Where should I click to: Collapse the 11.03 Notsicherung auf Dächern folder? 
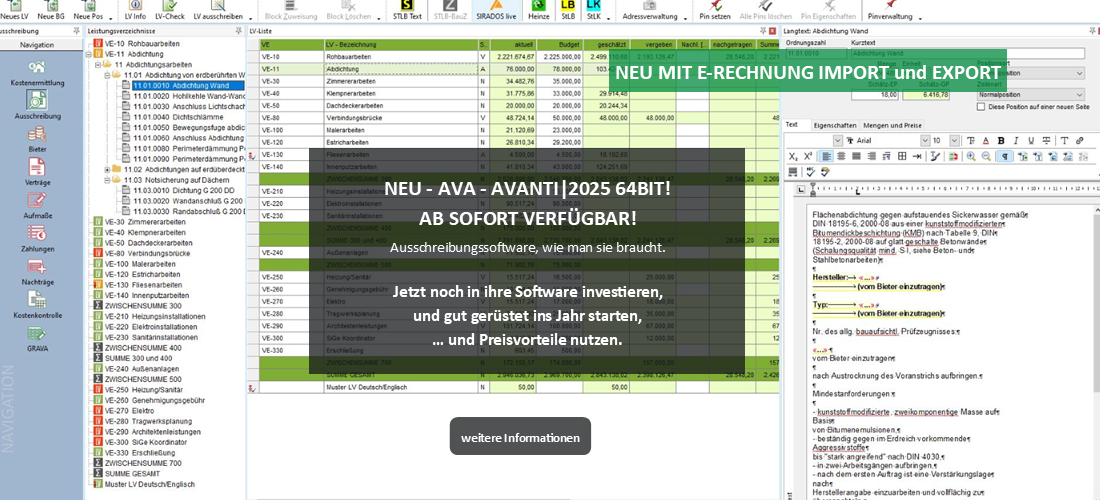click(108, 179)
